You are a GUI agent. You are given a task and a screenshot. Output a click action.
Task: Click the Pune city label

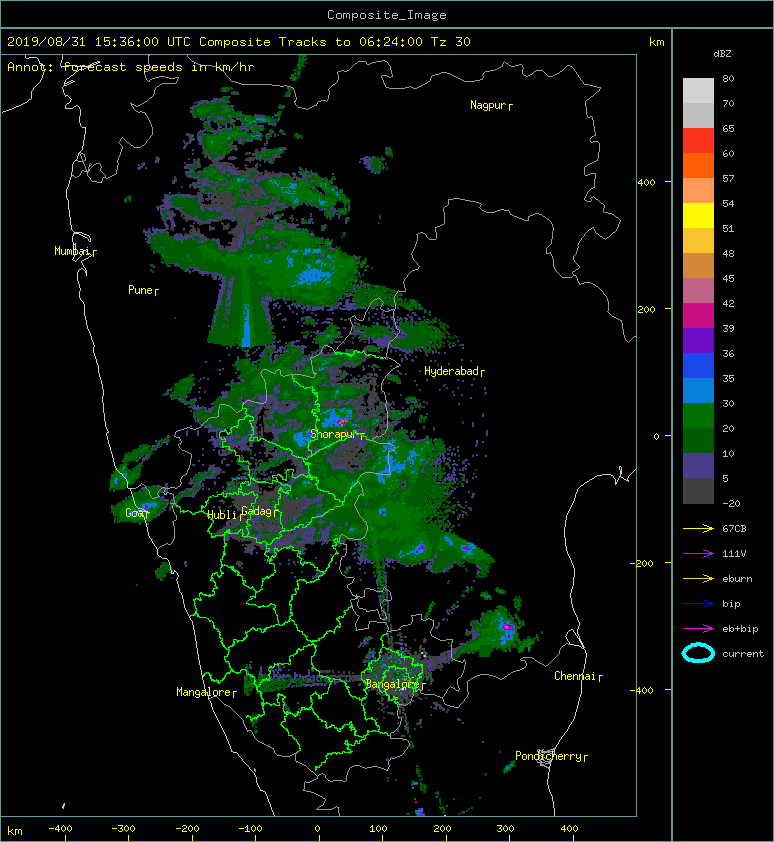pos(140,290)
